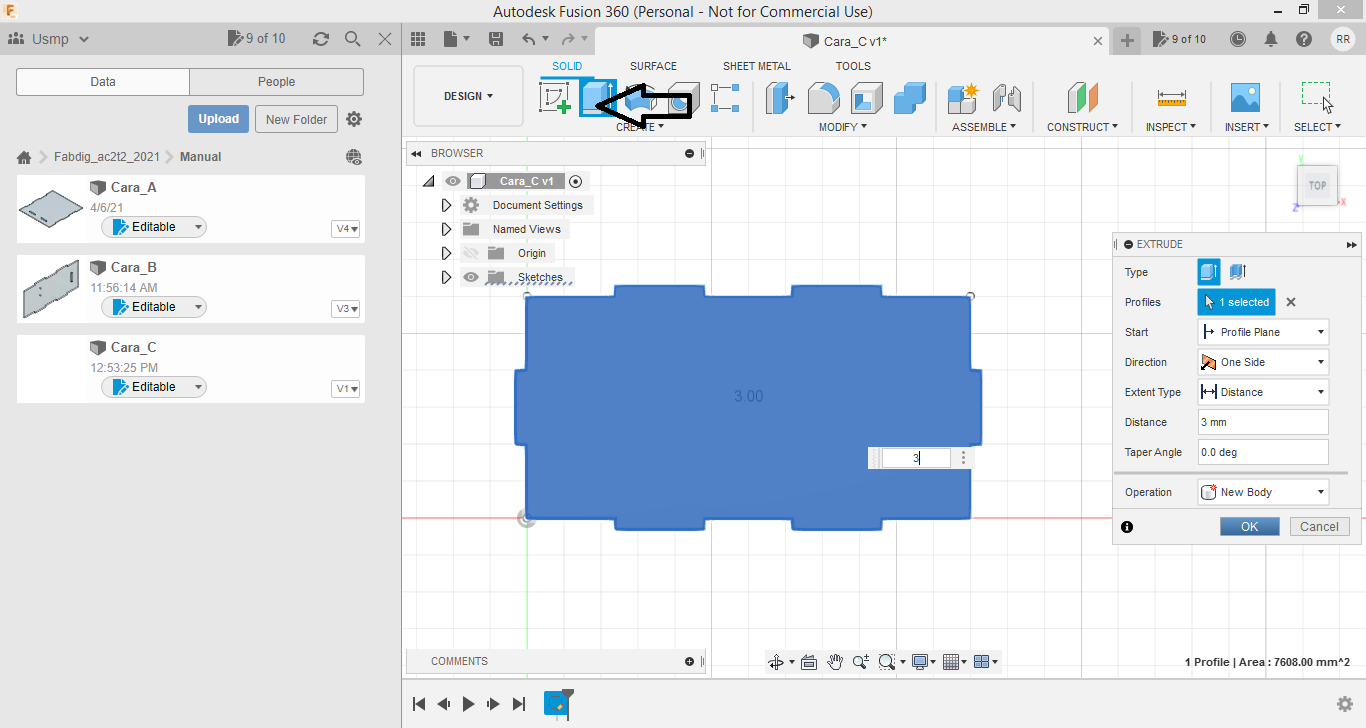Switch to the SHEET METAL tab
1366x728 pixels.
757,66
